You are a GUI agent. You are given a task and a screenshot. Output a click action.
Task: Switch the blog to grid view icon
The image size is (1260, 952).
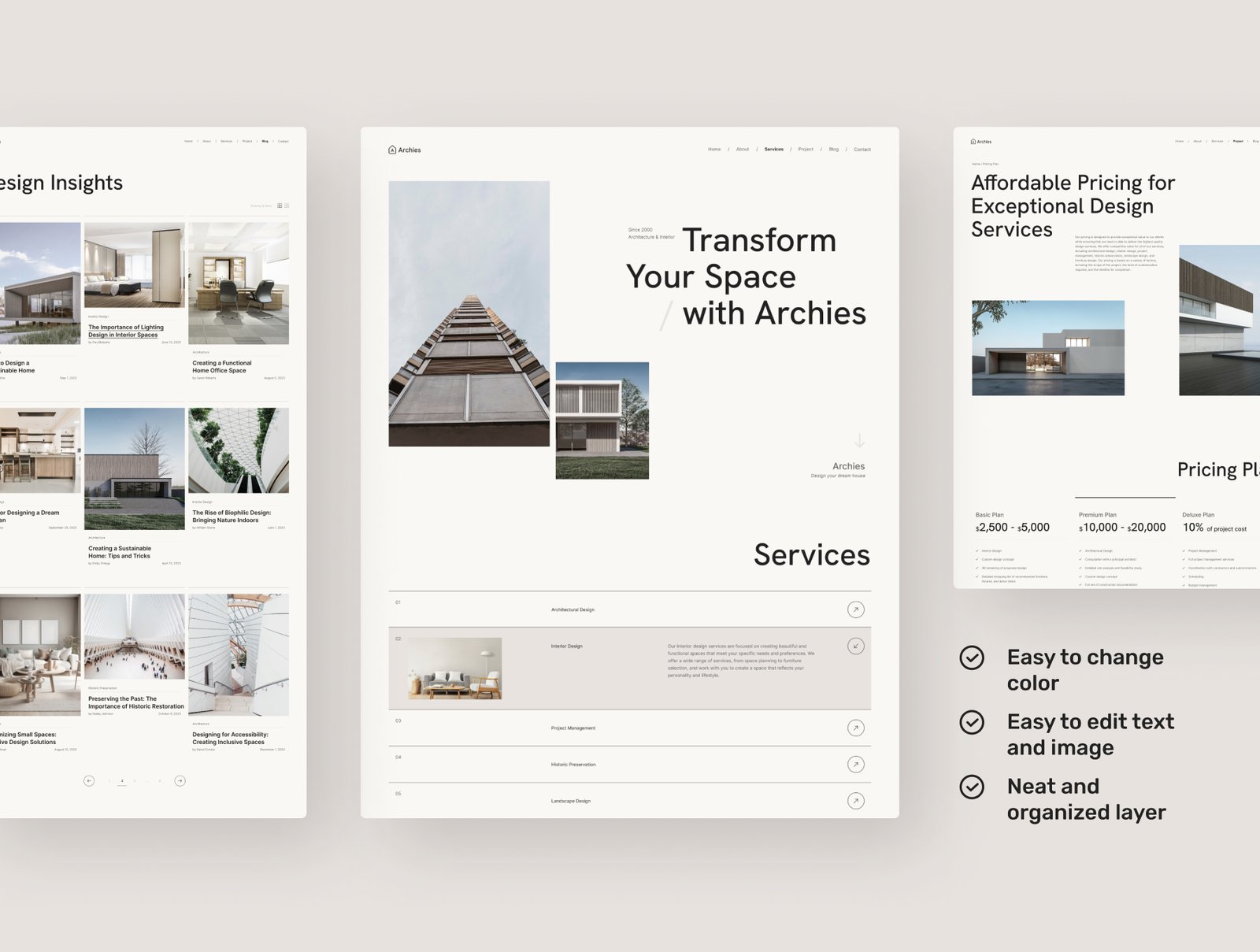click(x=280, y=206)
